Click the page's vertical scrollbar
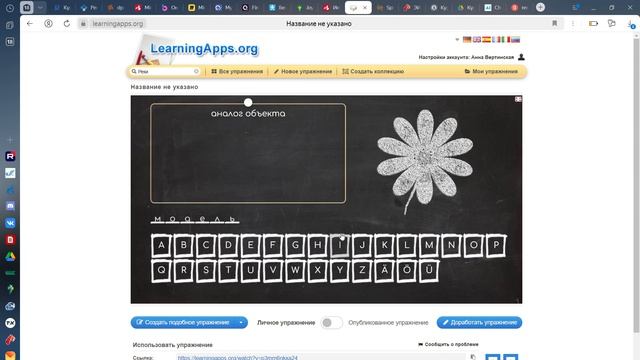Screen dimensions: 640x360 [x=636, y=184]
